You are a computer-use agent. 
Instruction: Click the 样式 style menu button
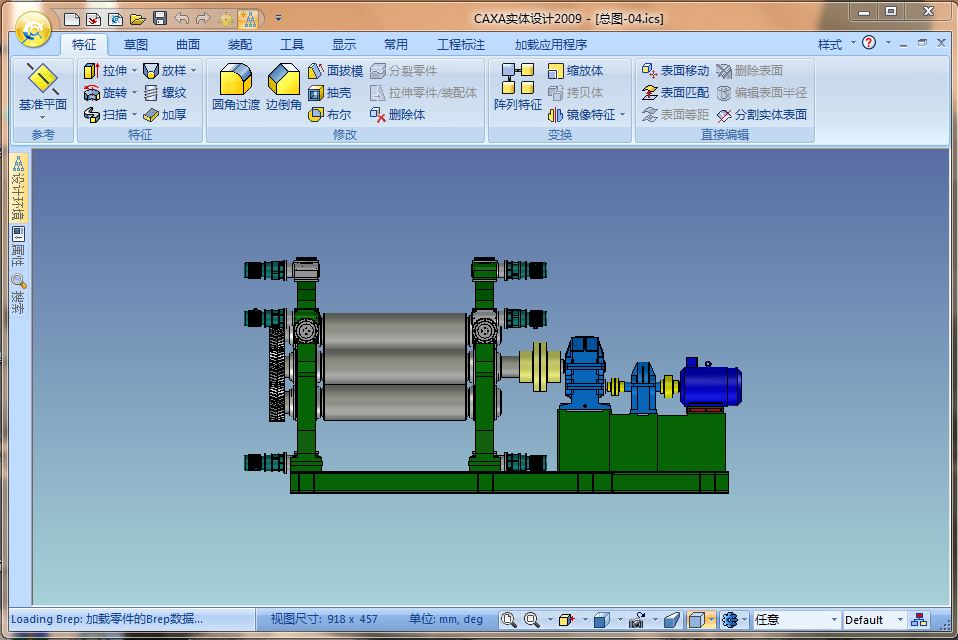(830, 44)
